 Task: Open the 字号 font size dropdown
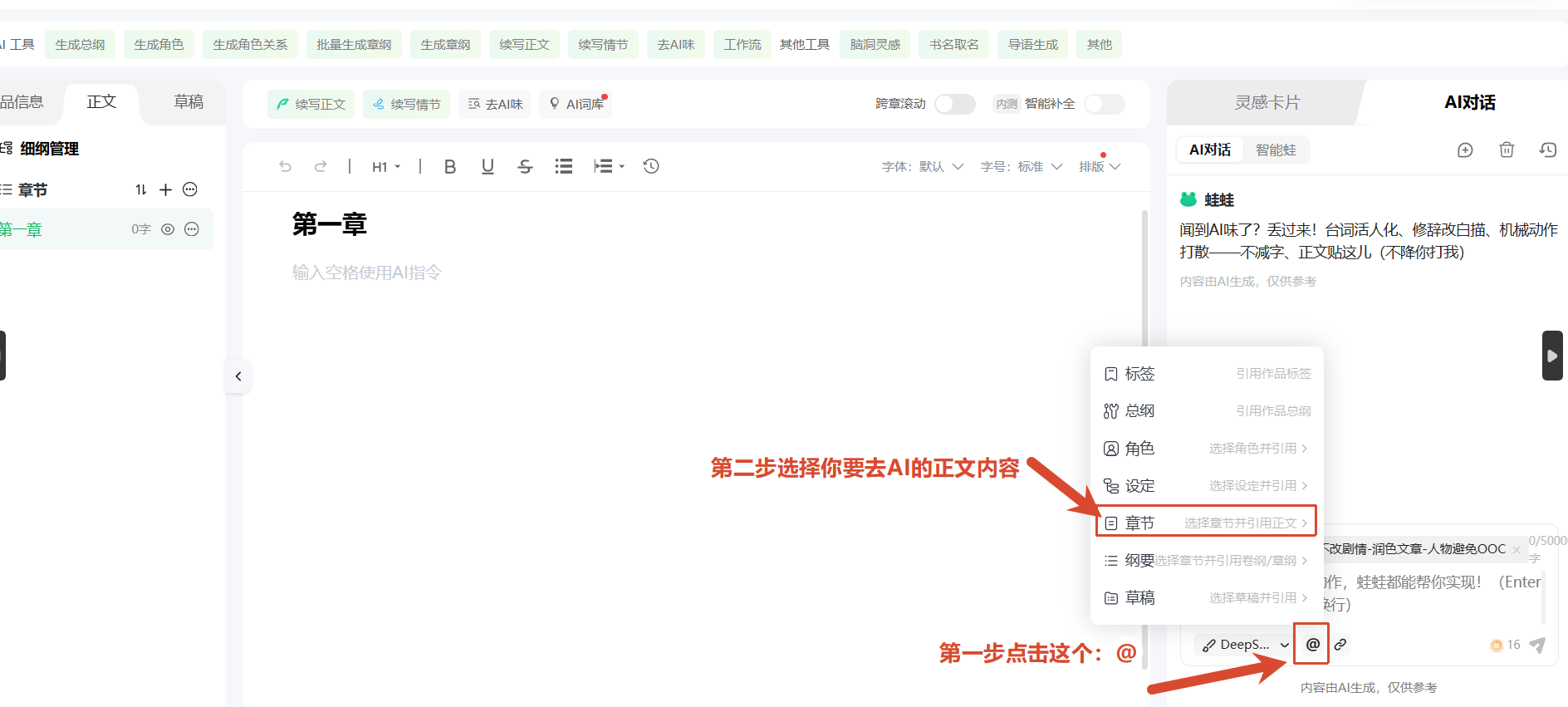pyautogui.click(x=1022, y=166)
